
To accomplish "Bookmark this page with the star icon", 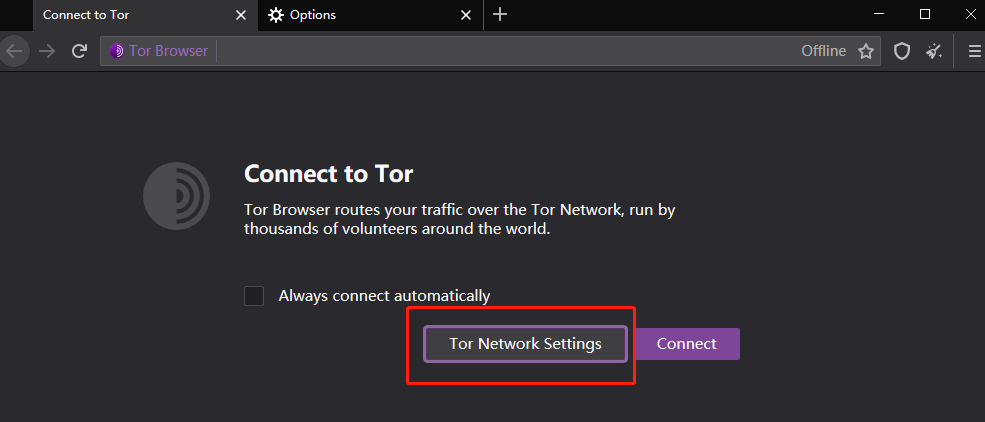I will point(866,51).
